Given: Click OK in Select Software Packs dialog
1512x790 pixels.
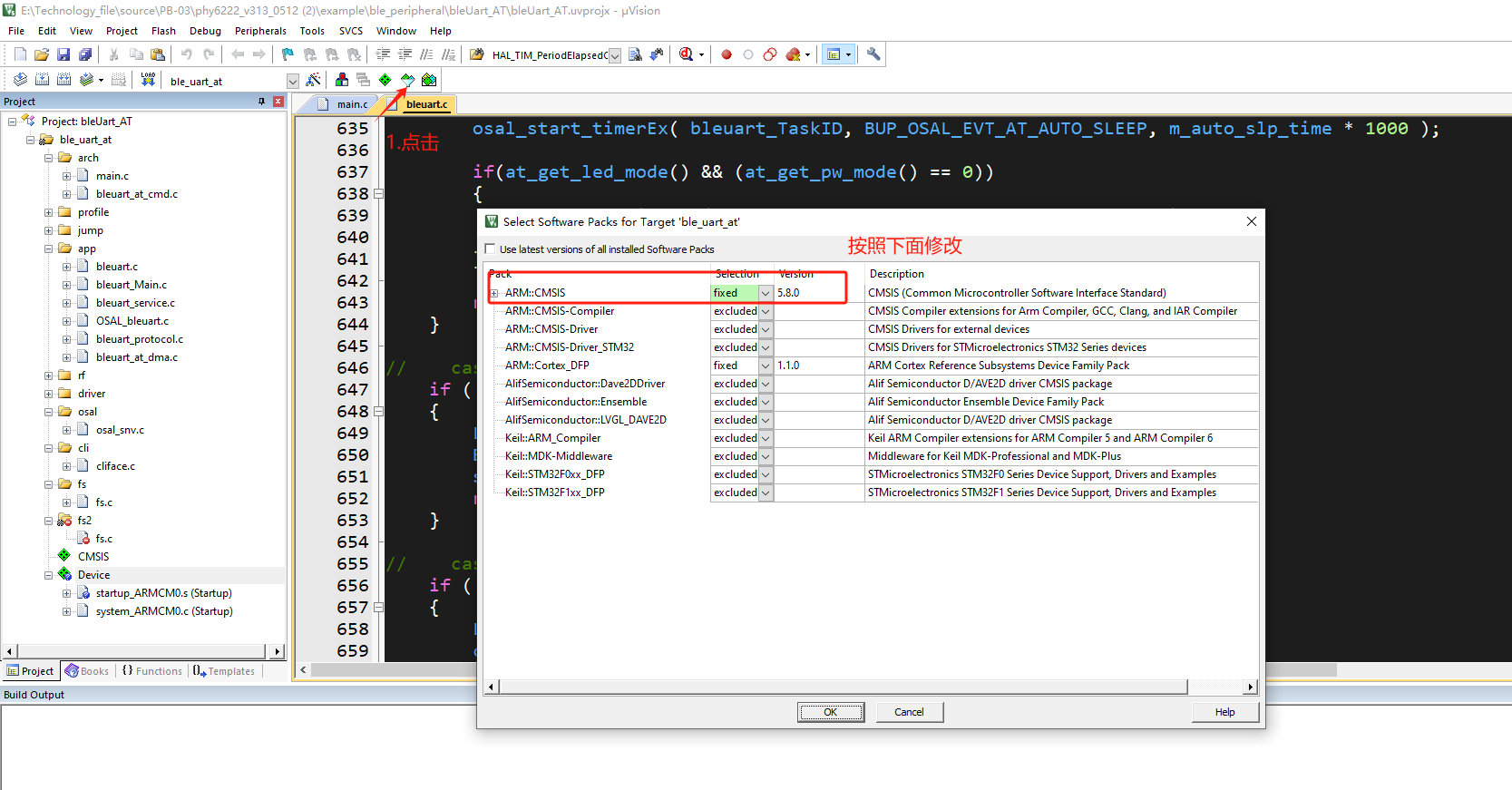Looking at the screenshot, I should coord(830,712).
